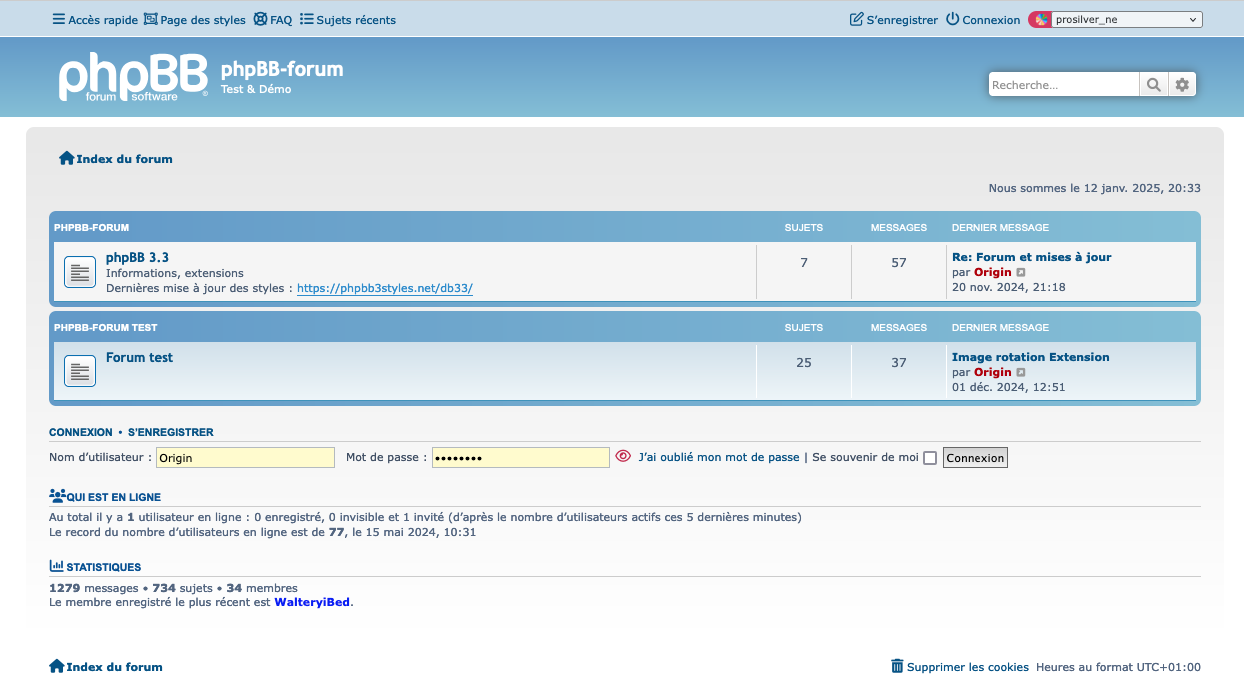Image resolution: width=1244 pixels, height=686 pixels.
Task: Open the FAQ menu item
Action: click(x=273, y=20)
